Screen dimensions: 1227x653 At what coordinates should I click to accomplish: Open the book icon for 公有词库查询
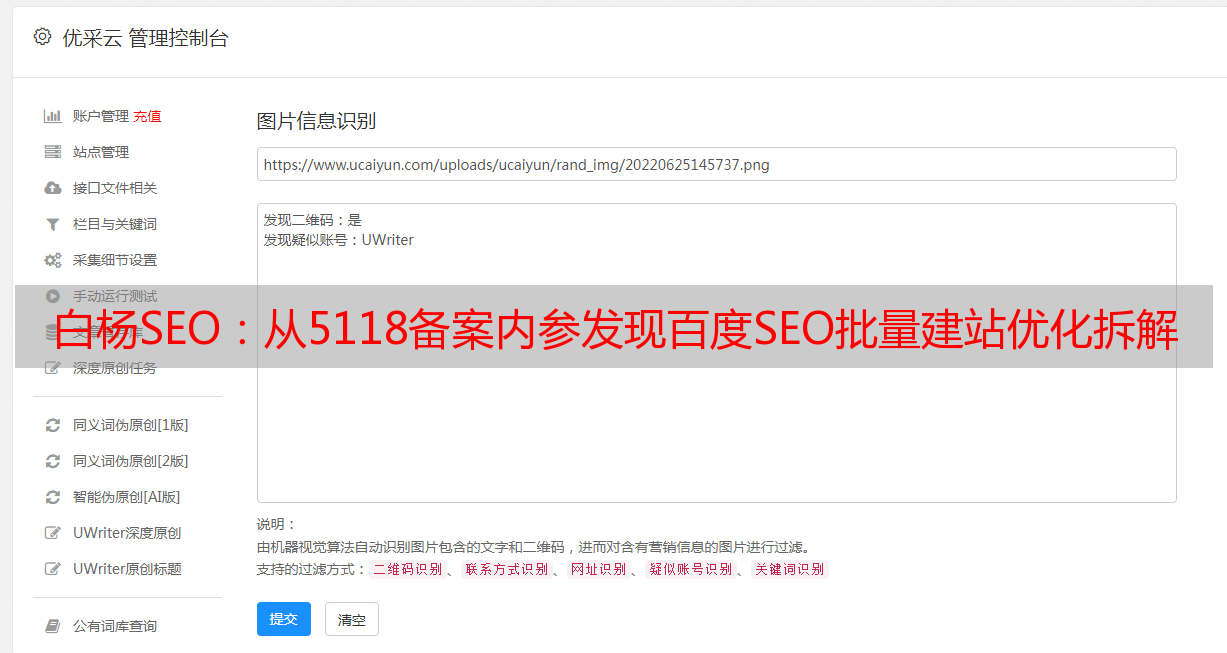click(x=53, y=626)
